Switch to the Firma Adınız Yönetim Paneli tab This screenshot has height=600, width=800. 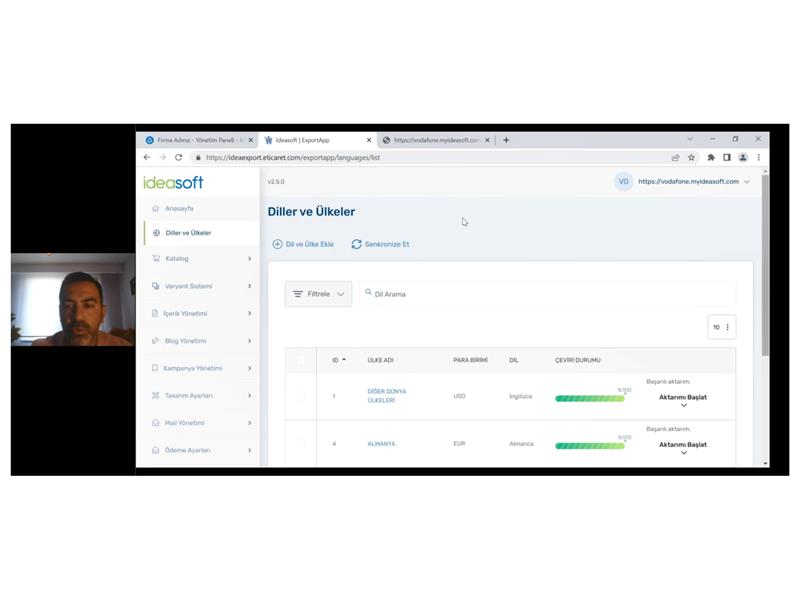(x=198, y=140)
